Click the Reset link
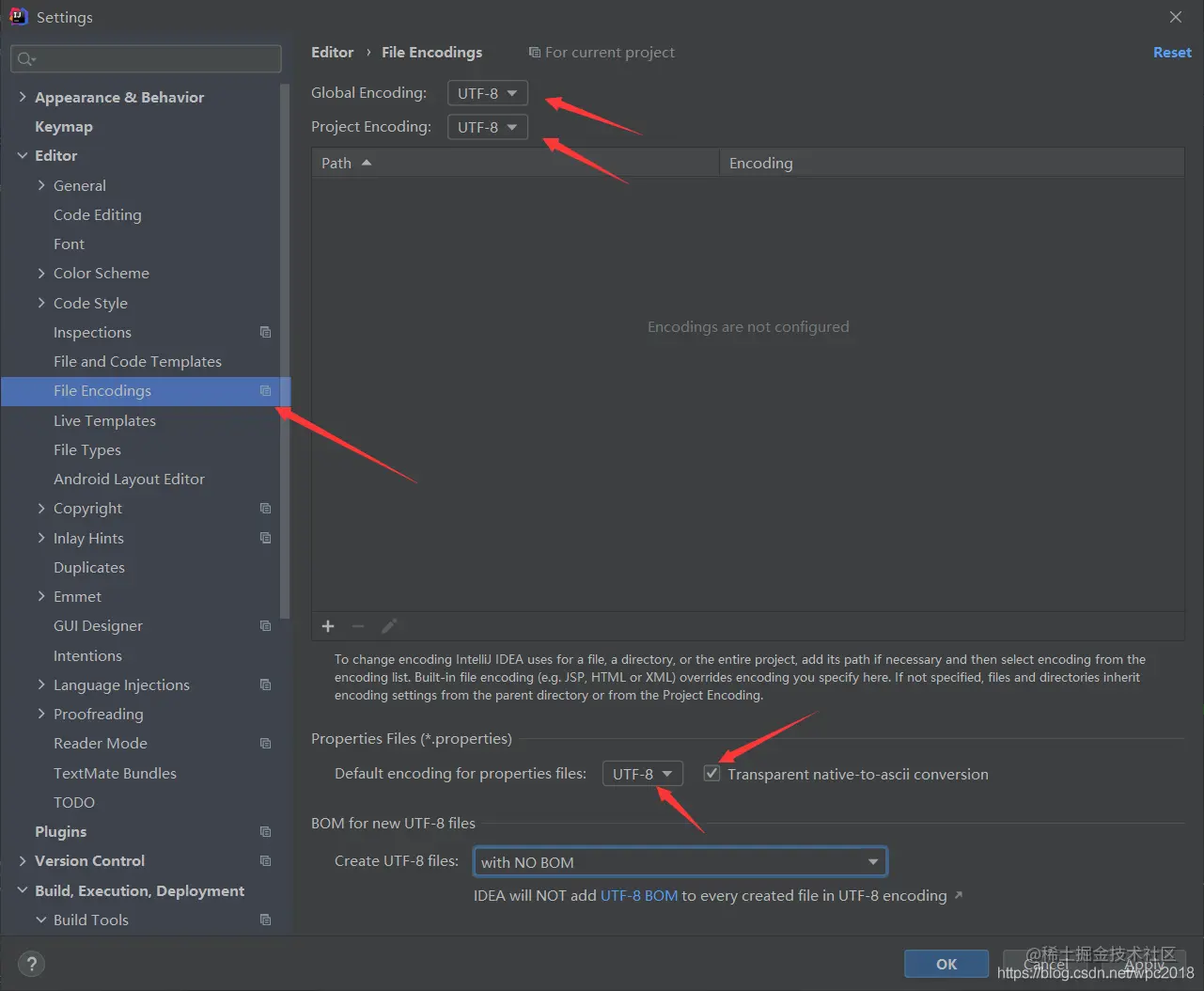The image size is (1204, 991). [x=1172, y=53]
